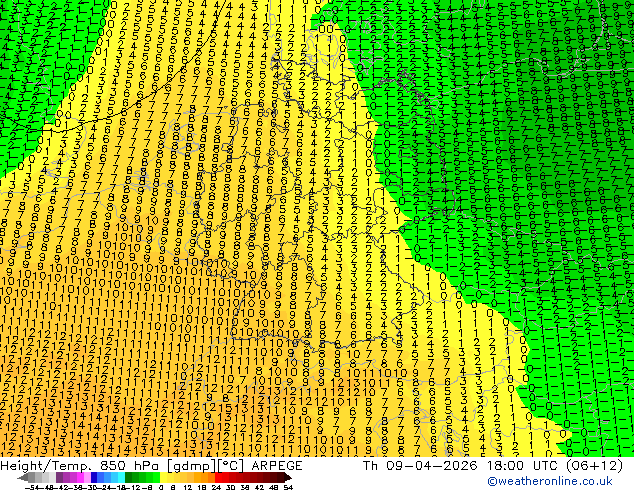Click the legend's right arrow end cap
This screenshot has height=490, width=634.
point(287,477)
